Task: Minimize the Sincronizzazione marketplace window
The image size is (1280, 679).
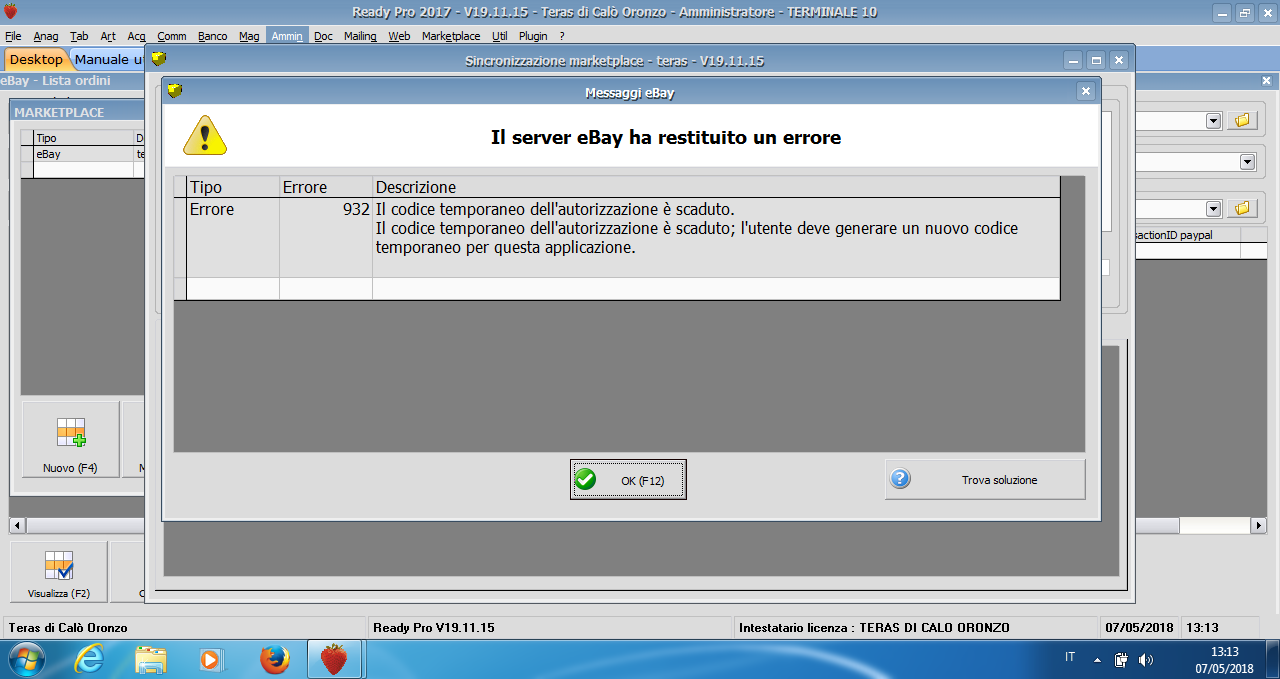Action: (x=1073, y=60)
